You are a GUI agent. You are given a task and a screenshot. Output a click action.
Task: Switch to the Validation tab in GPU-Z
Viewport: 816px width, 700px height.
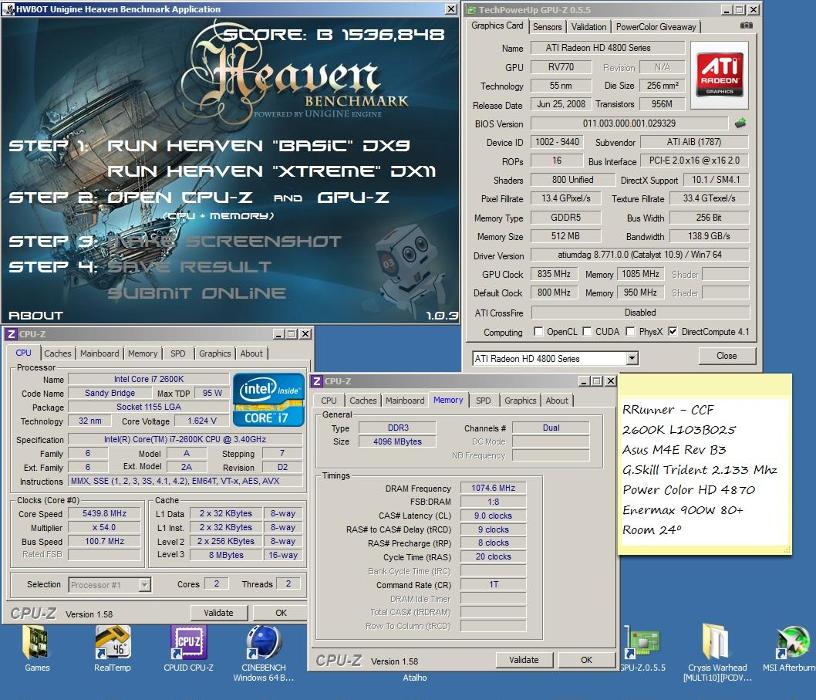point(589,27)
